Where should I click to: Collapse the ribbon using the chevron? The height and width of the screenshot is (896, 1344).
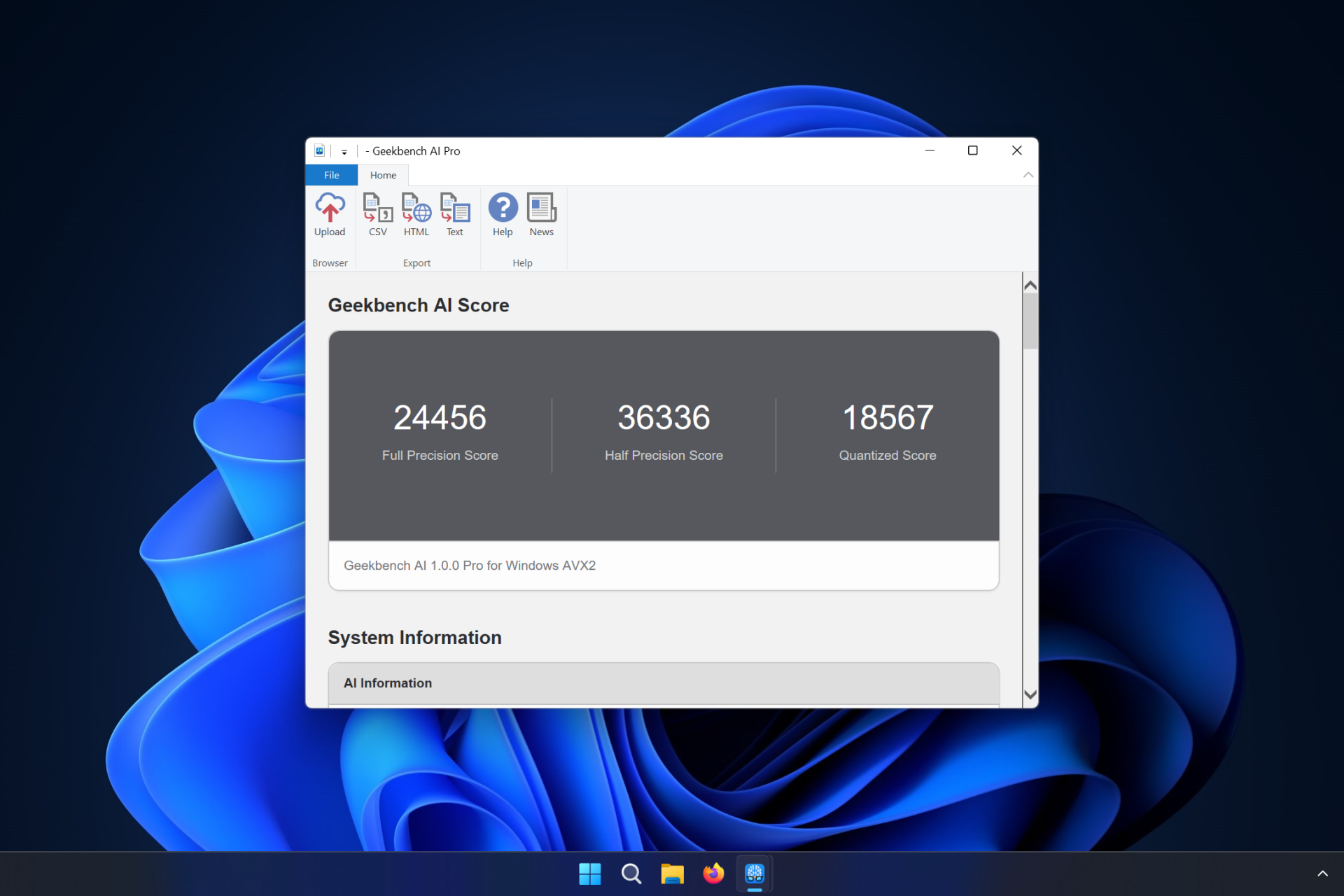click(x=1028, y=175)
